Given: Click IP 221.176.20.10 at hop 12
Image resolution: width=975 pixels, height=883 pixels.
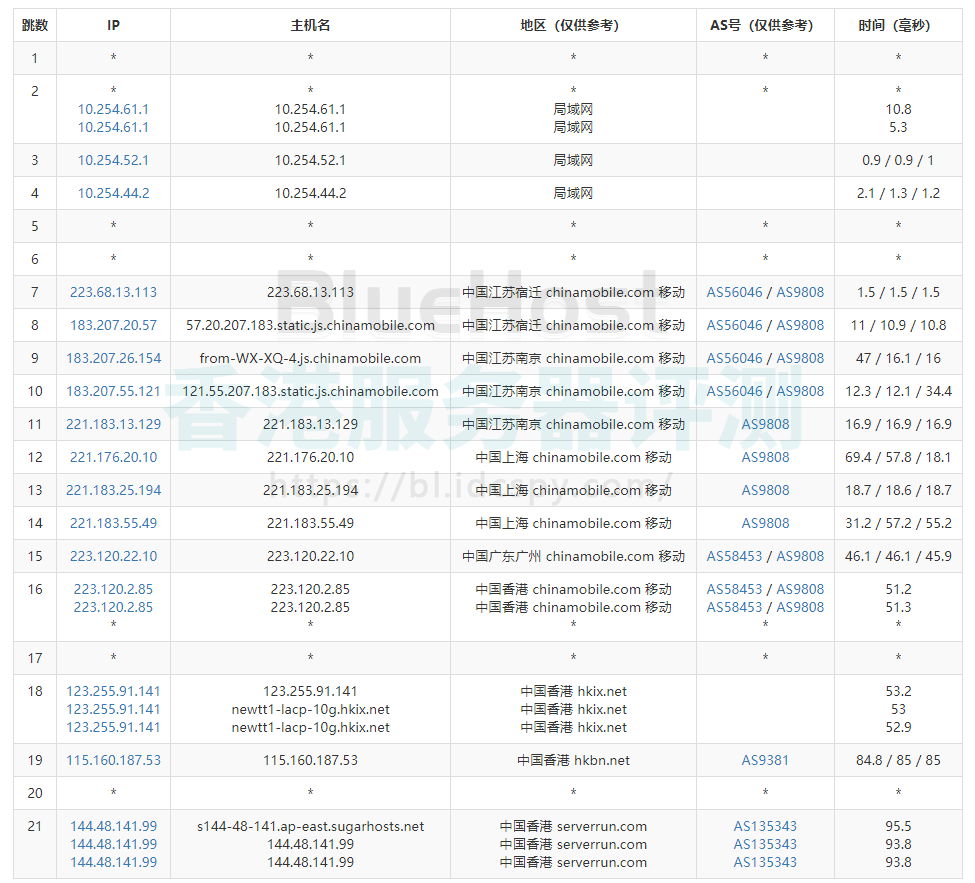Looking at the screenshot, I should 113,457.
